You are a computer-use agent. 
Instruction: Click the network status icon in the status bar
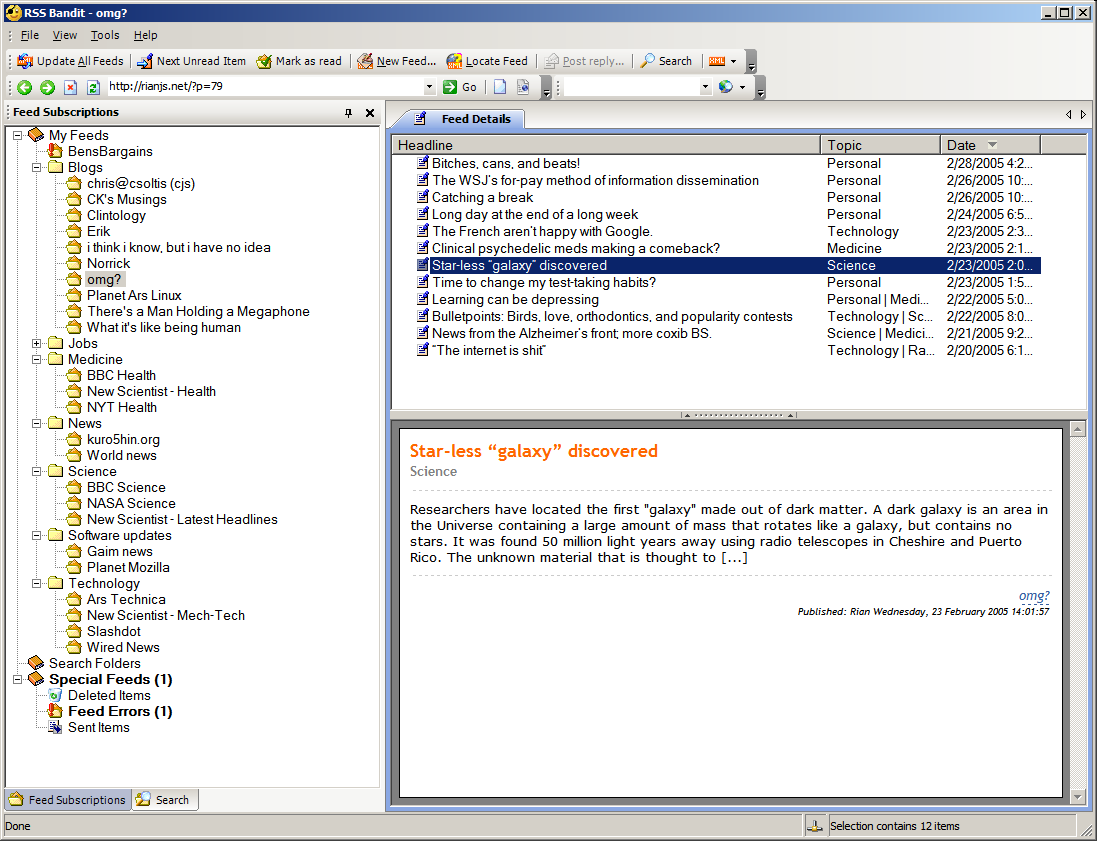[814, 826]
